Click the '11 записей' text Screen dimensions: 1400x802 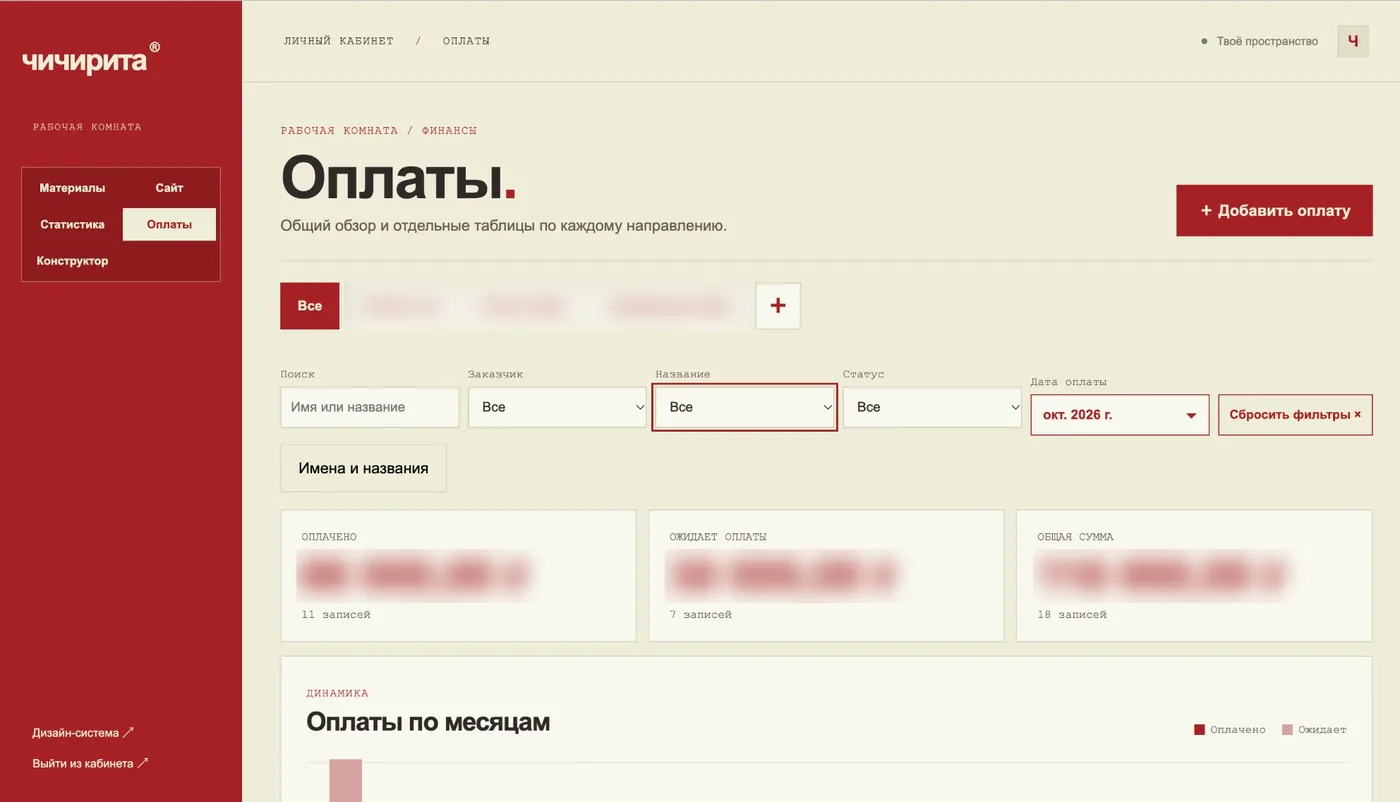336,615
